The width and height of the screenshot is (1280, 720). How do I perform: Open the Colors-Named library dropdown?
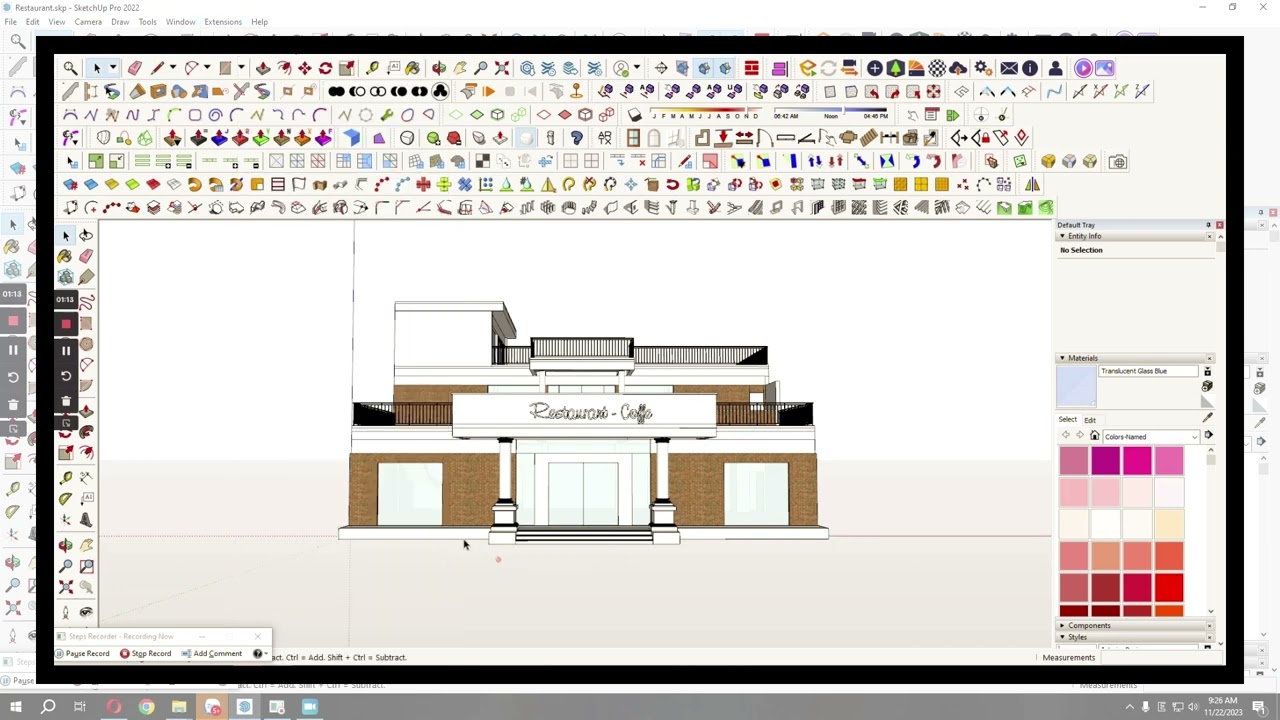[x=1150, y=437]
